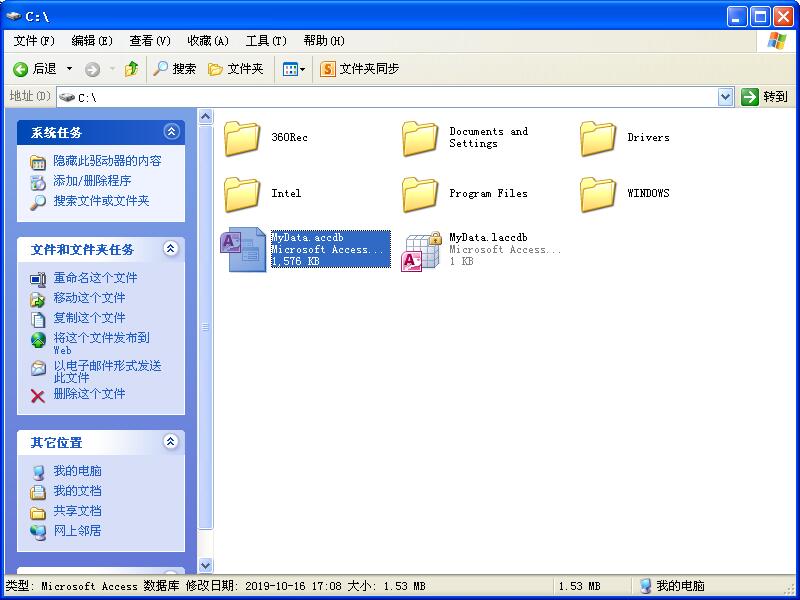Image resolution: width=800 pixels, height=600 pixels.
Task: Click the 文件夹同步 sync button
Action: (x=359, y=69)
